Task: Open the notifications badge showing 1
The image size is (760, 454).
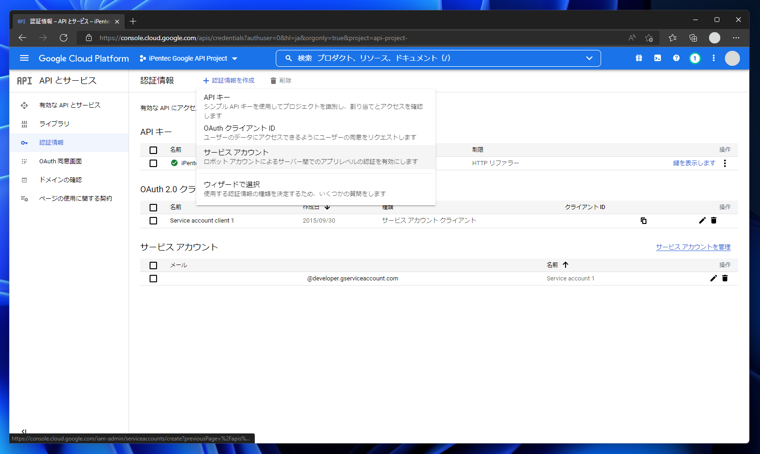Action: pos(695,58)
